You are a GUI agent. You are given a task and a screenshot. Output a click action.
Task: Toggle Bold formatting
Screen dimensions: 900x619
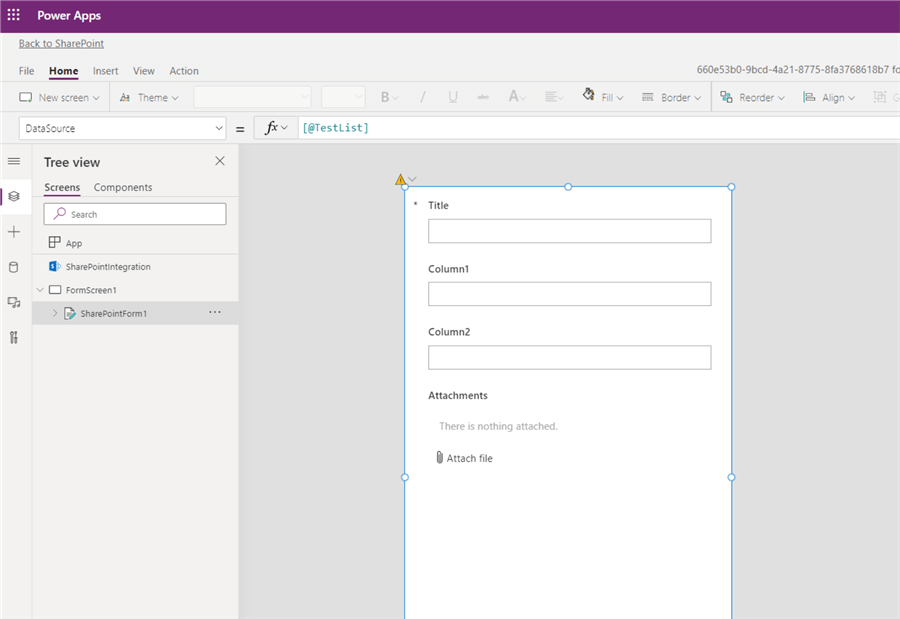[389, 97]
